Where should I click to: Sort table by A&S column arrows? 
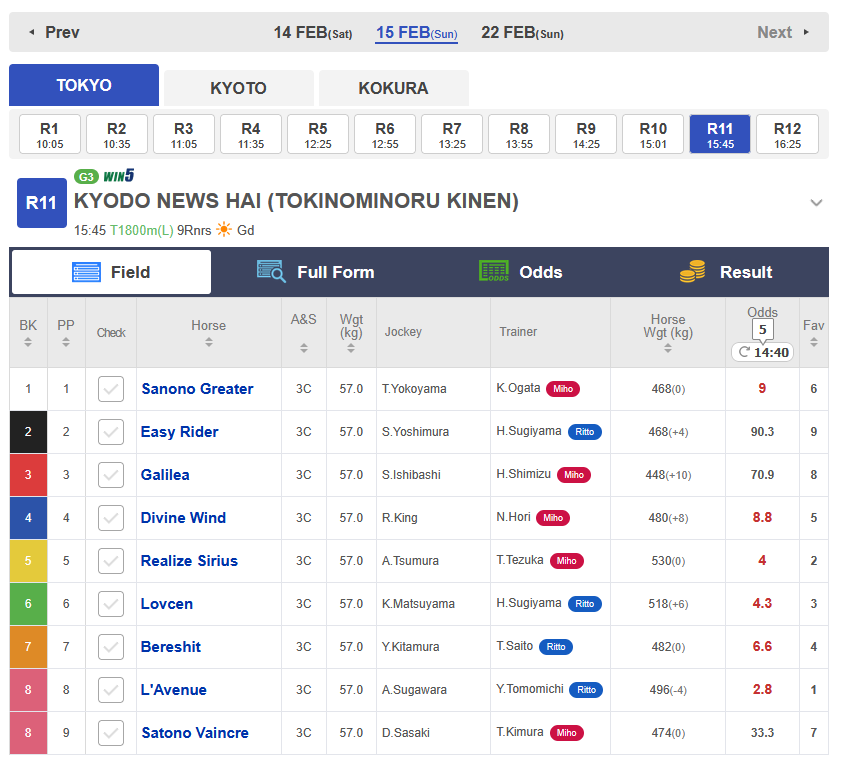304,348
